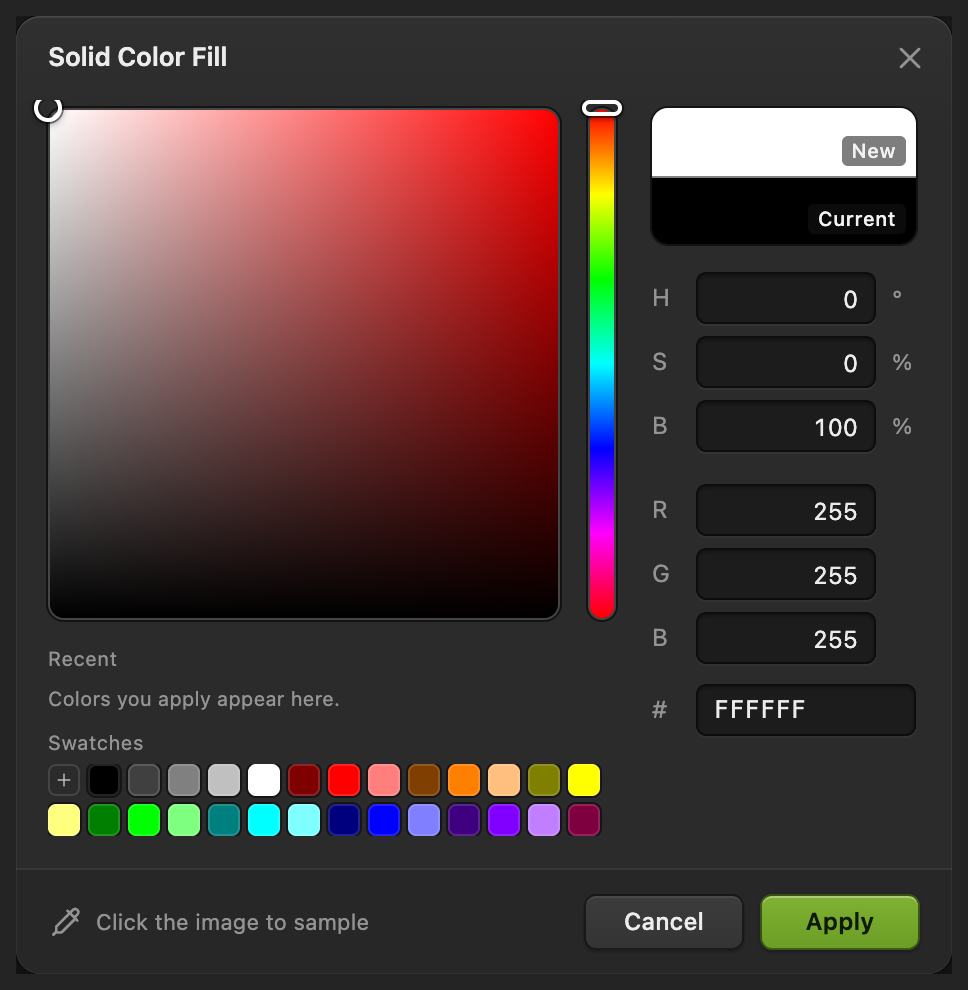968x990 pixels.
Task: Pick the pure red swatch
Action: pos(344,780)
